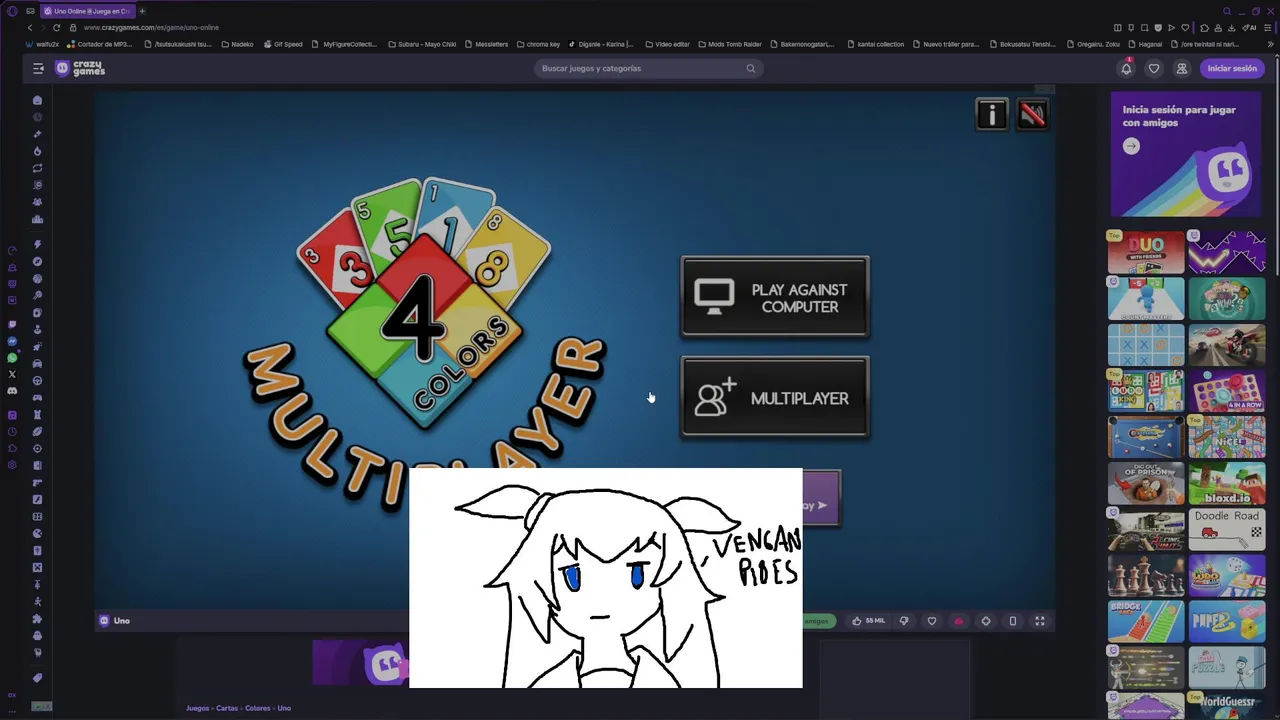The width and height of the screenshot is (1280, 720).
Task: Open the 'kantai collection' bookmark
Action: [x=875, y=44]
